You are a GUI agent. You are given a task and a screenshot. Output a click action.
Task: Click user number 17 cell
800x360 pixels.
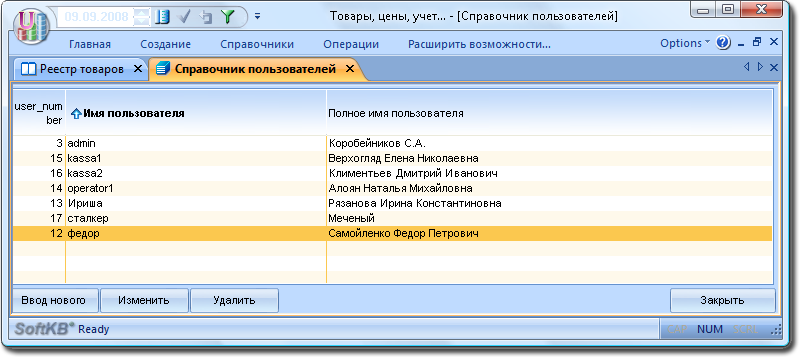[x=39, y=219]
